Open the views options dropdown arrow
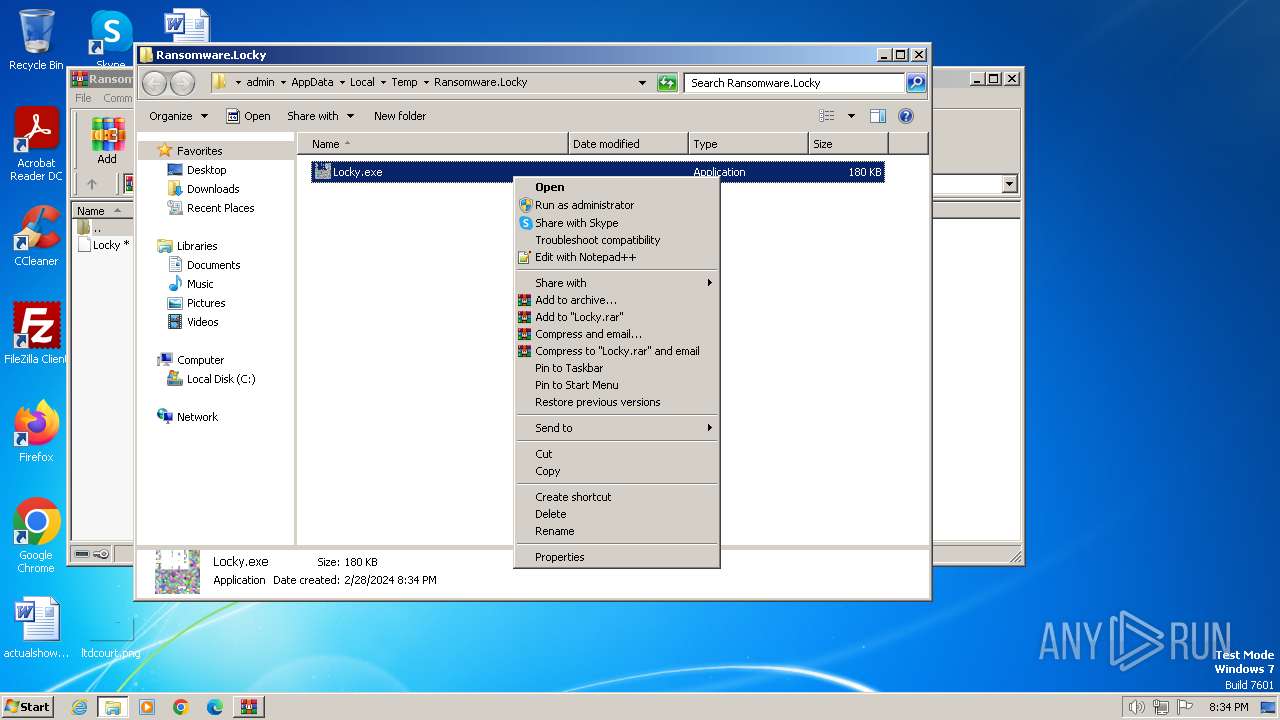Screen dimensions: 1280x720 [851, 116]
